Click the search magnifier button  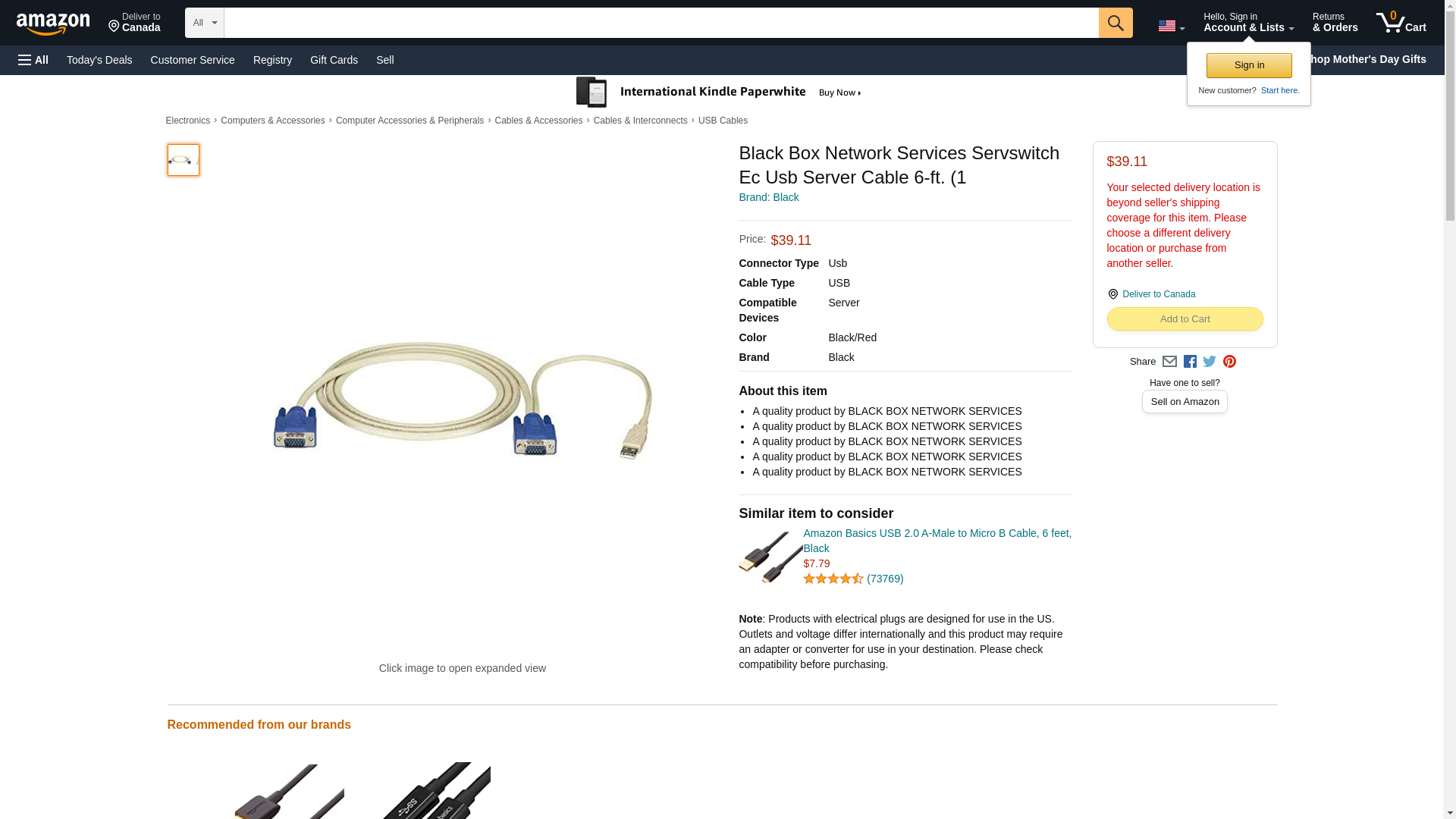pyautogui.click(x=1115, y=23)
